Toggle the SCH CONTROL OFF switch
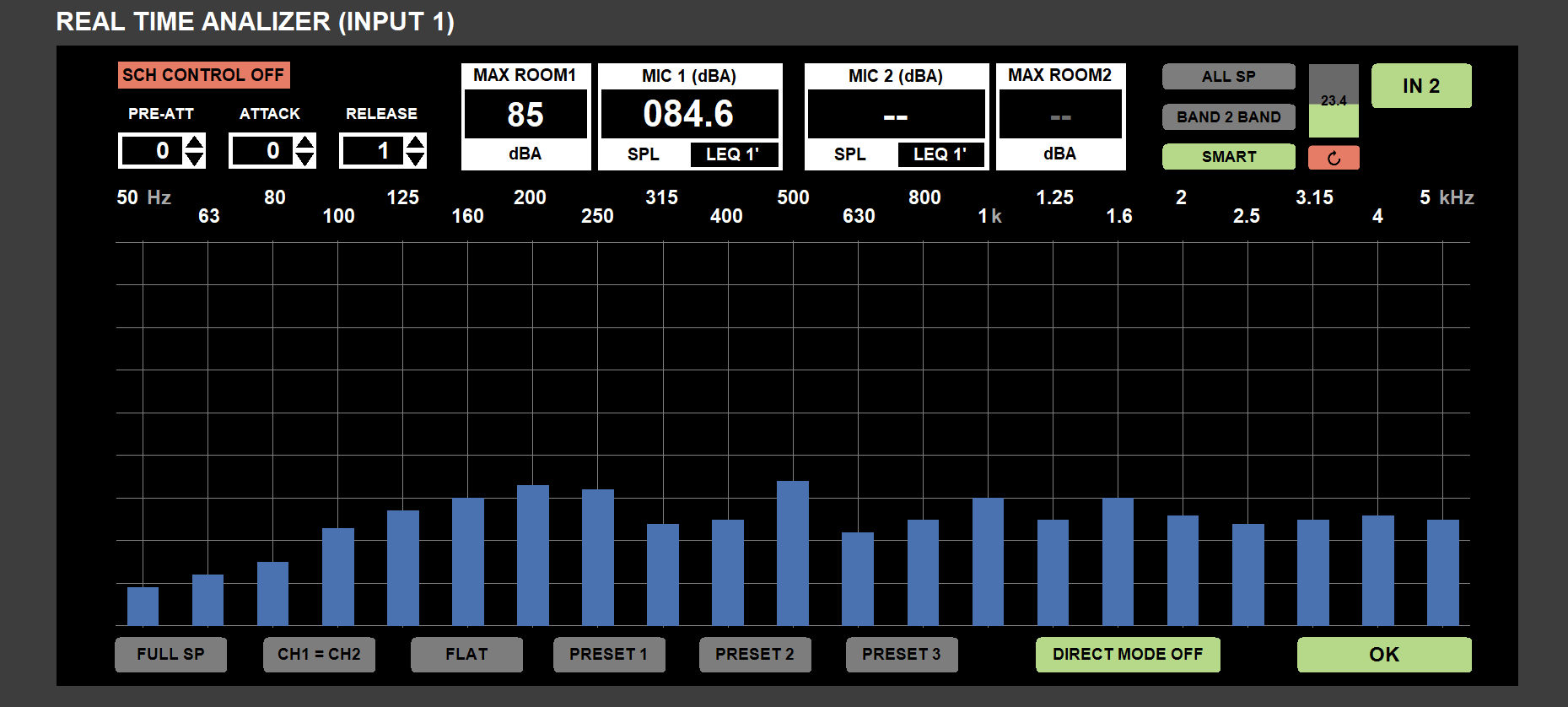 coord(203,75)
